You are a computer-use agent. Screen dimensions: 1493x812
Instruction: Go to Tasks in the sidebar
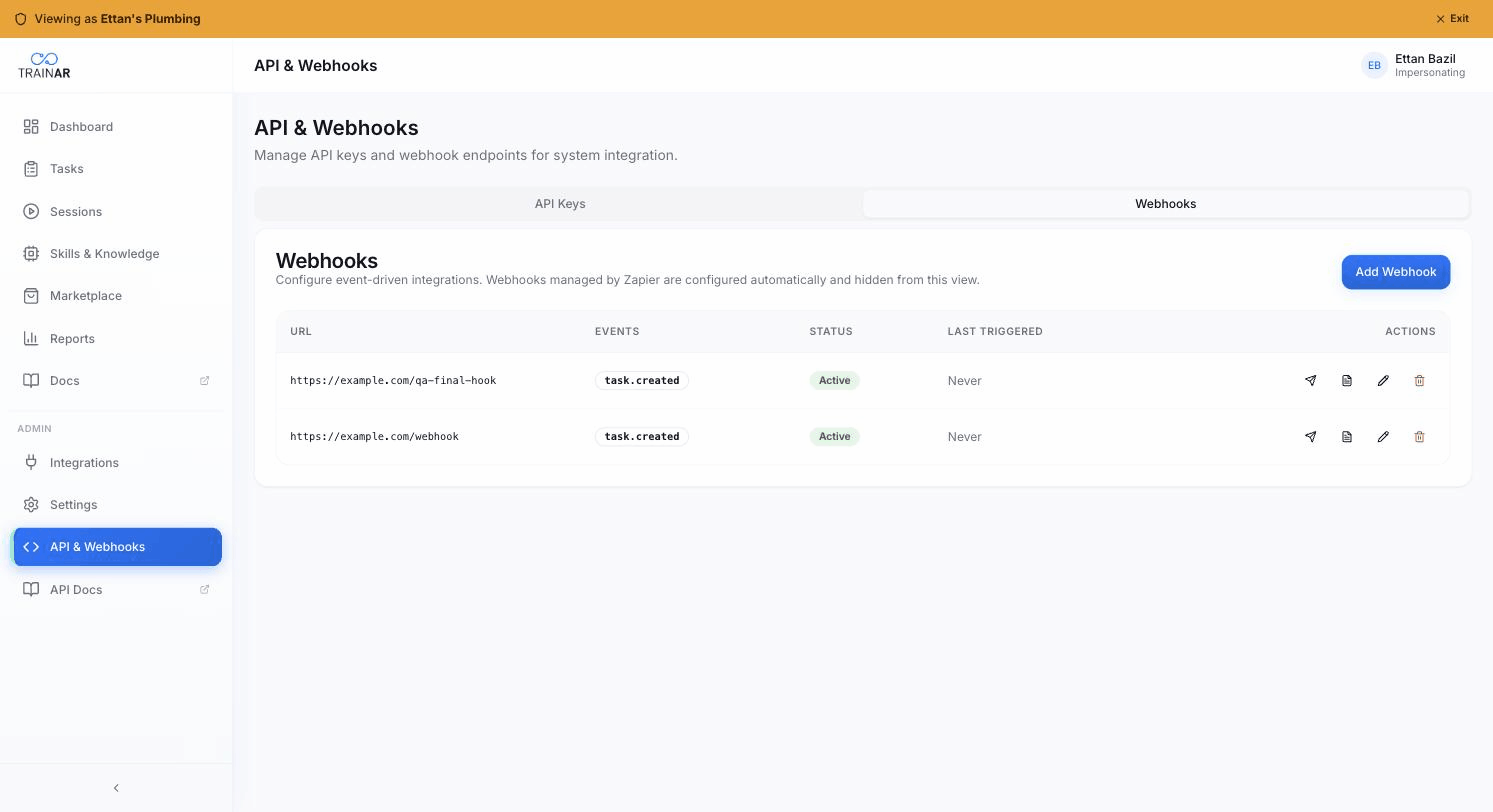pyautogui.click(x=117, y=169)
